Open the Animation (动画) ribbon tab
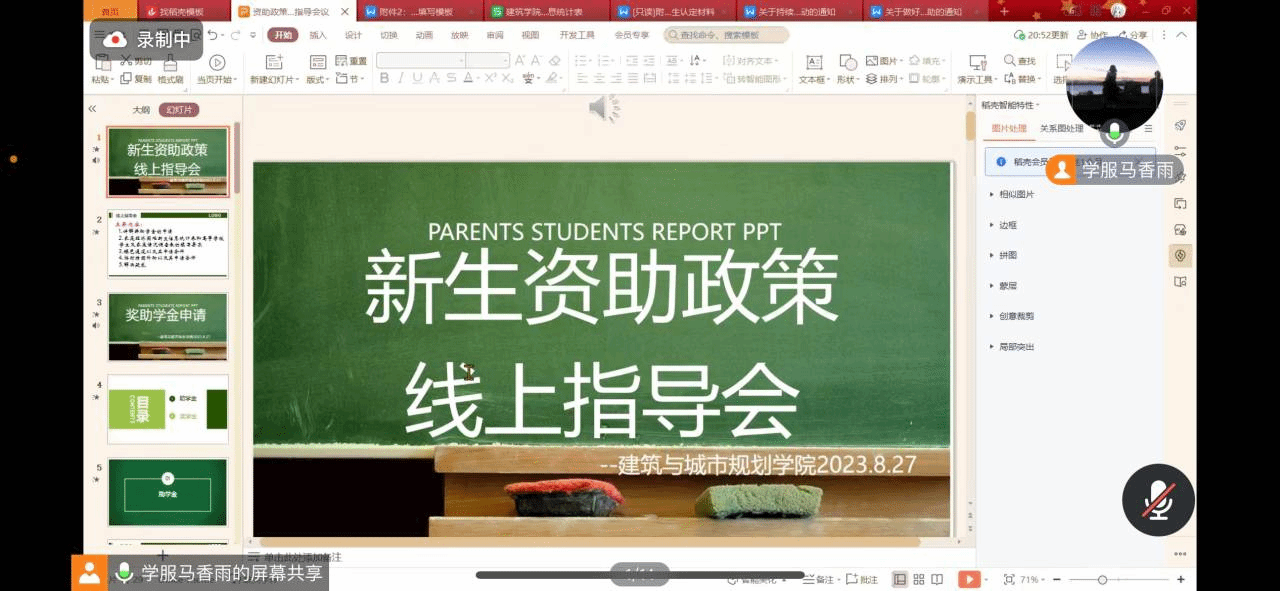This screenshot has width=1280, height=591. point(424,35)
